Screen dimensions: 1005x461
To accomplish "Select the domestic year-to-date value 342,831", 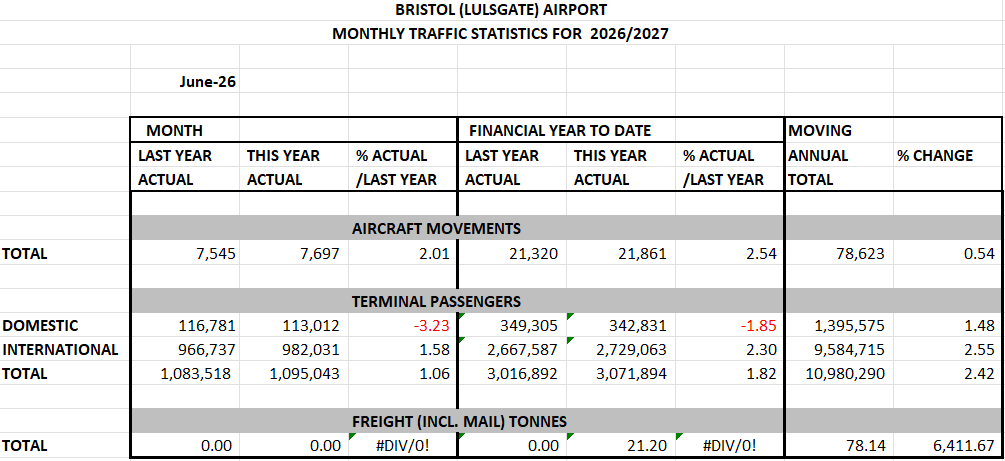I will coord(621,326).
